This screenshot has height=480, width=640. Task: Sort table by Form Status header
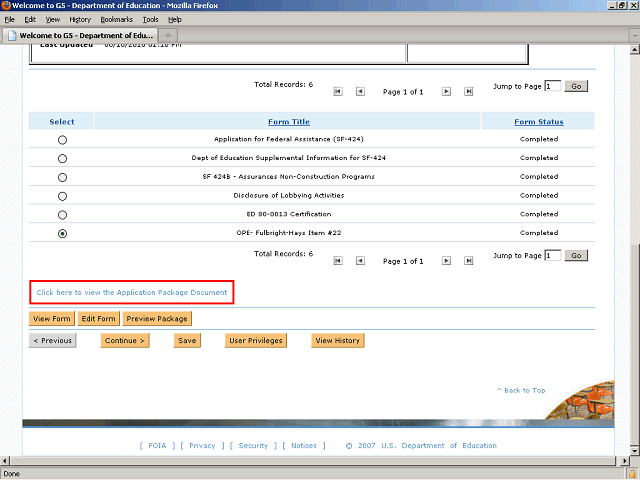[539, 122]
